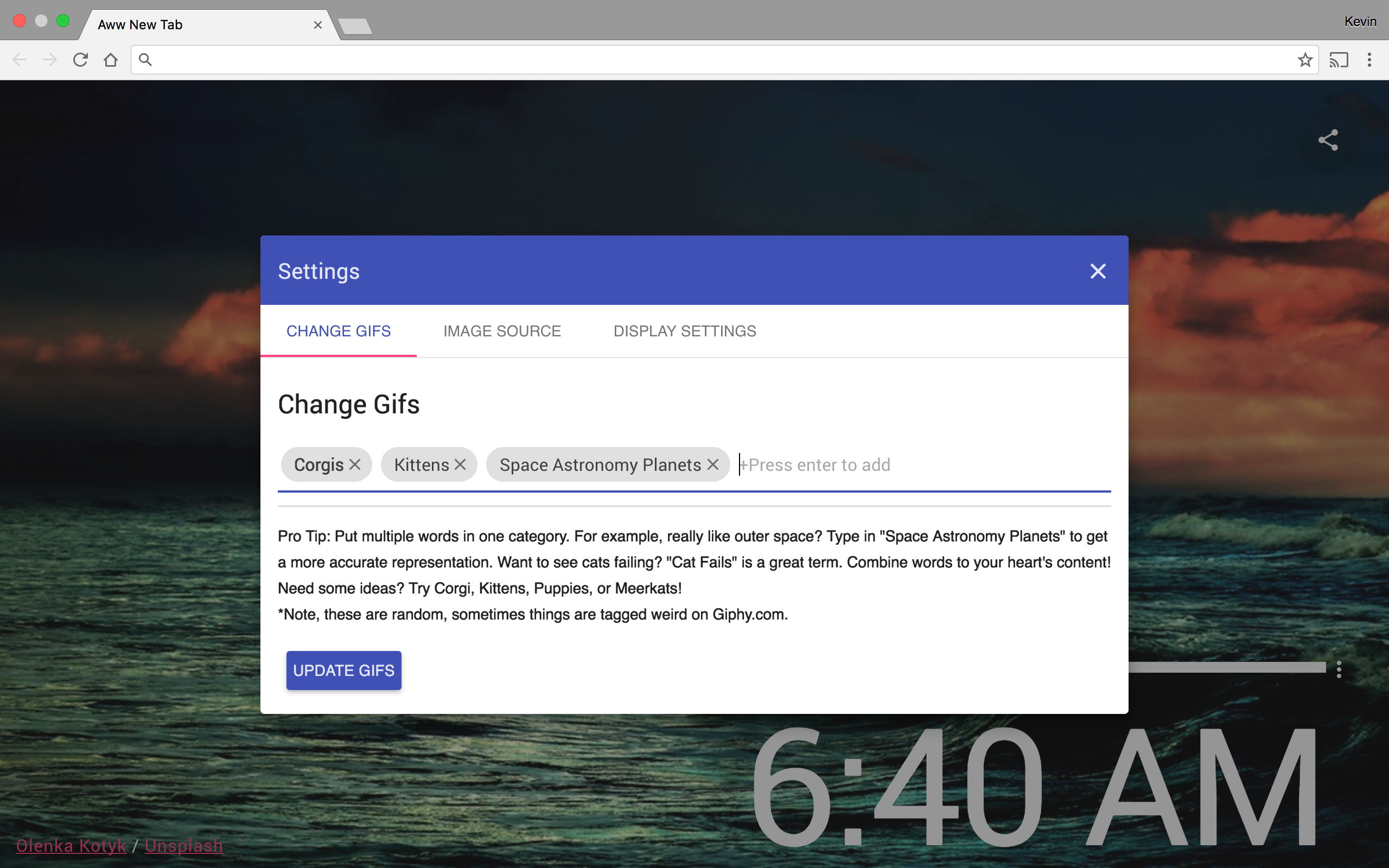Bookmark this page with star icon
The image size is (1389, 868).
(1304, 60)
